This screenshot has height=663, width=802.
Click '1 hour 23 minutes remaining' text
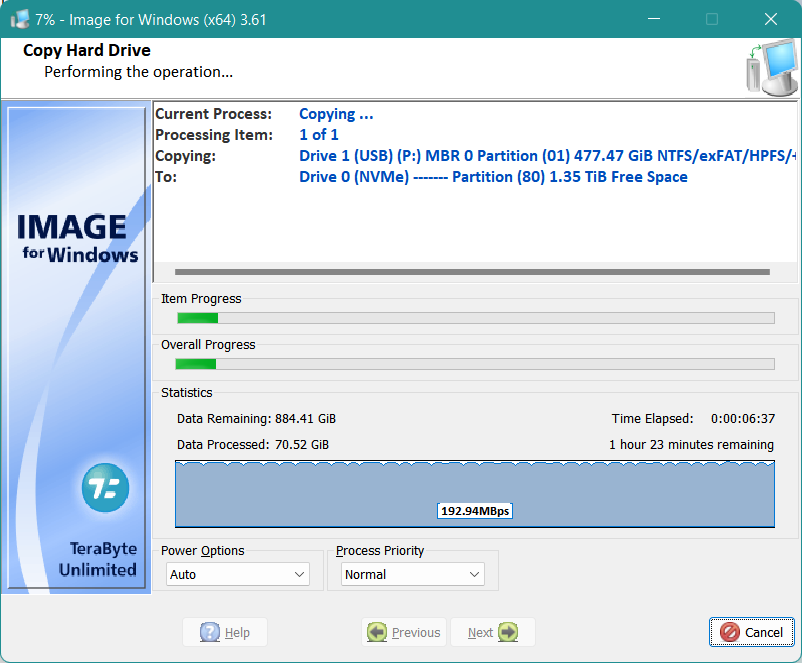coord(691,445)
